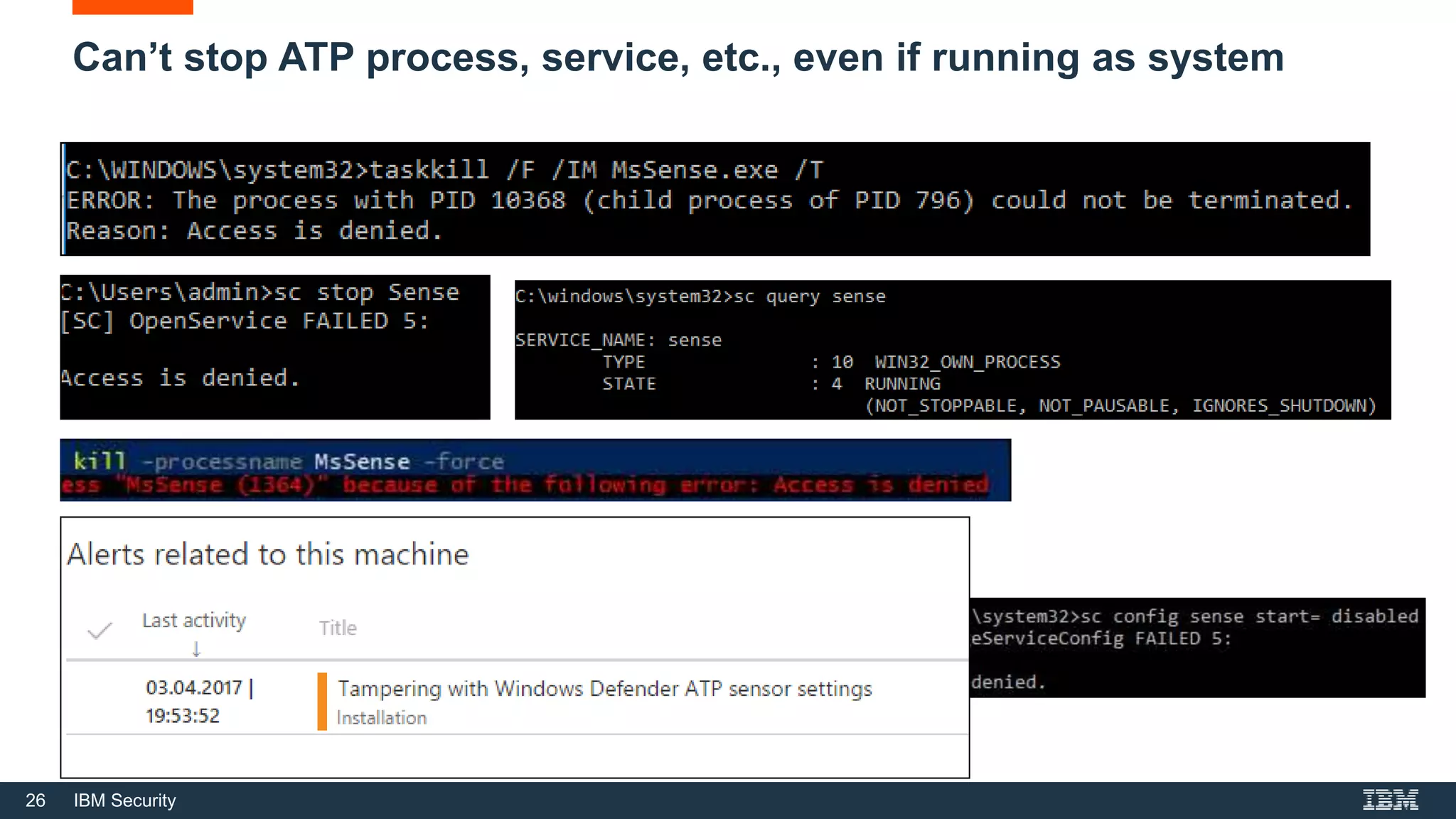Image resolution: width=1456 pixels, height=819 pixels.
Task: Click the IBM logo in footer
Action: click(1391, 800)
